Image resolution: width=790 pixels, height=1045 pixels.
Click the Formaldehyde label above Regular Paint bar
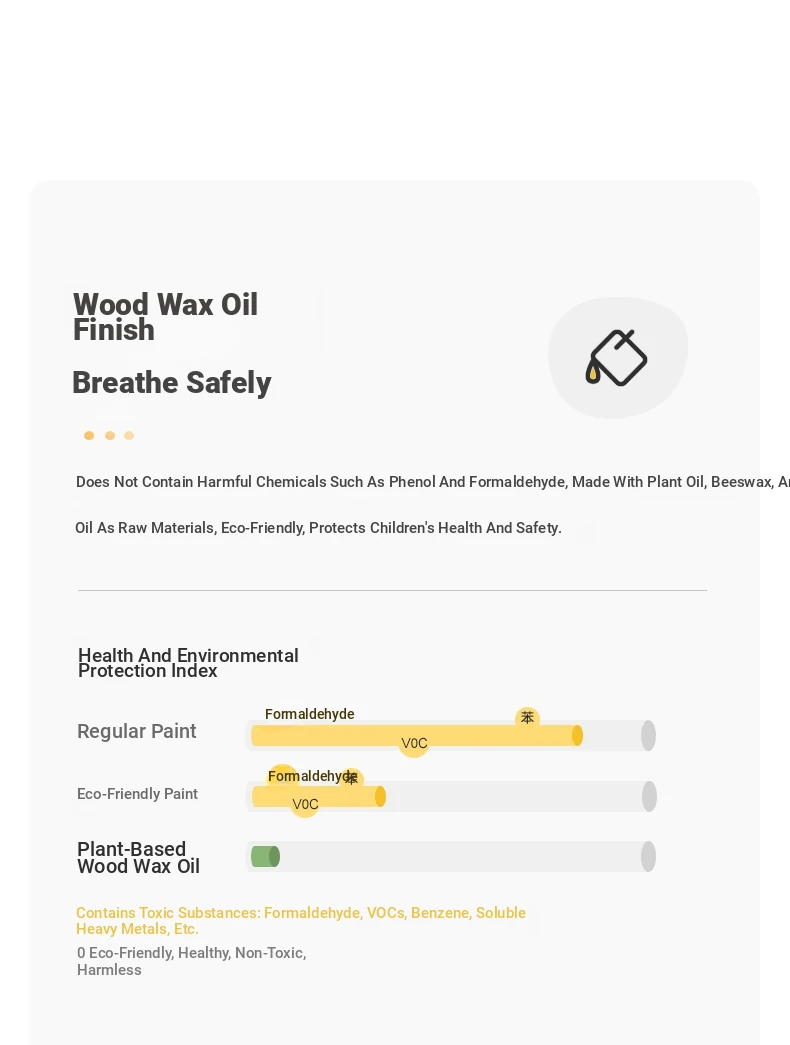click(309, 714)
